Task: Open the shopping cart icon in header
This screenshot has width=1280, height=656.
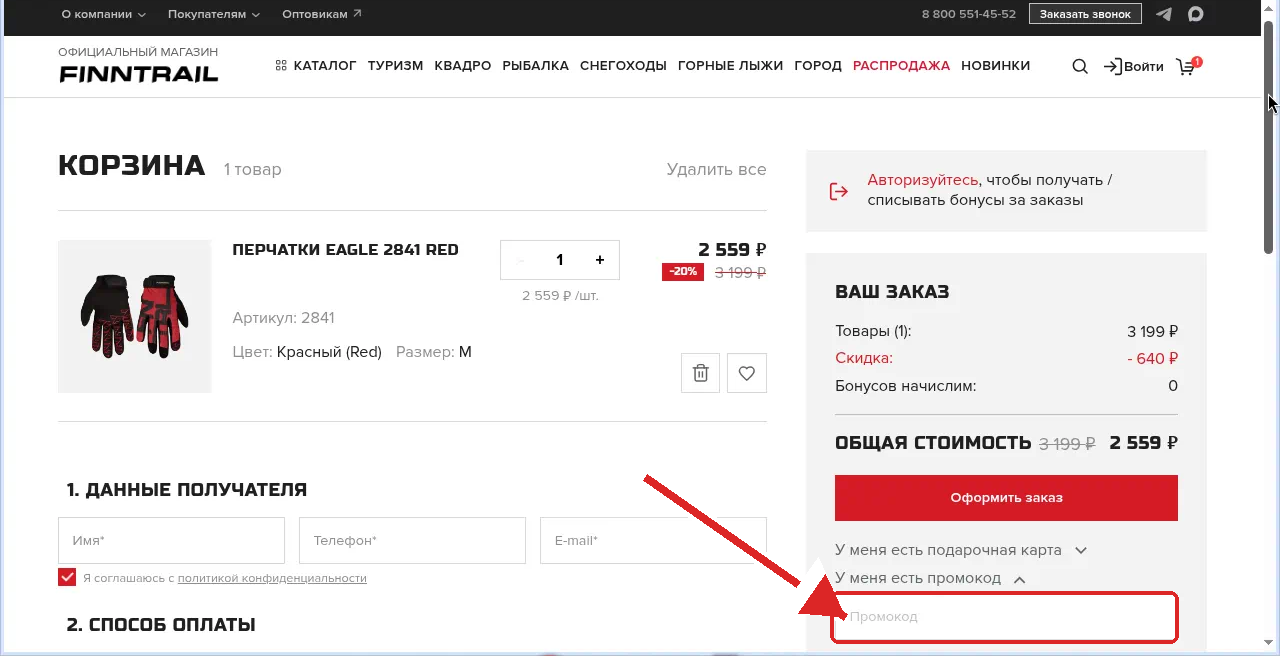Action: click(1188, 66)
